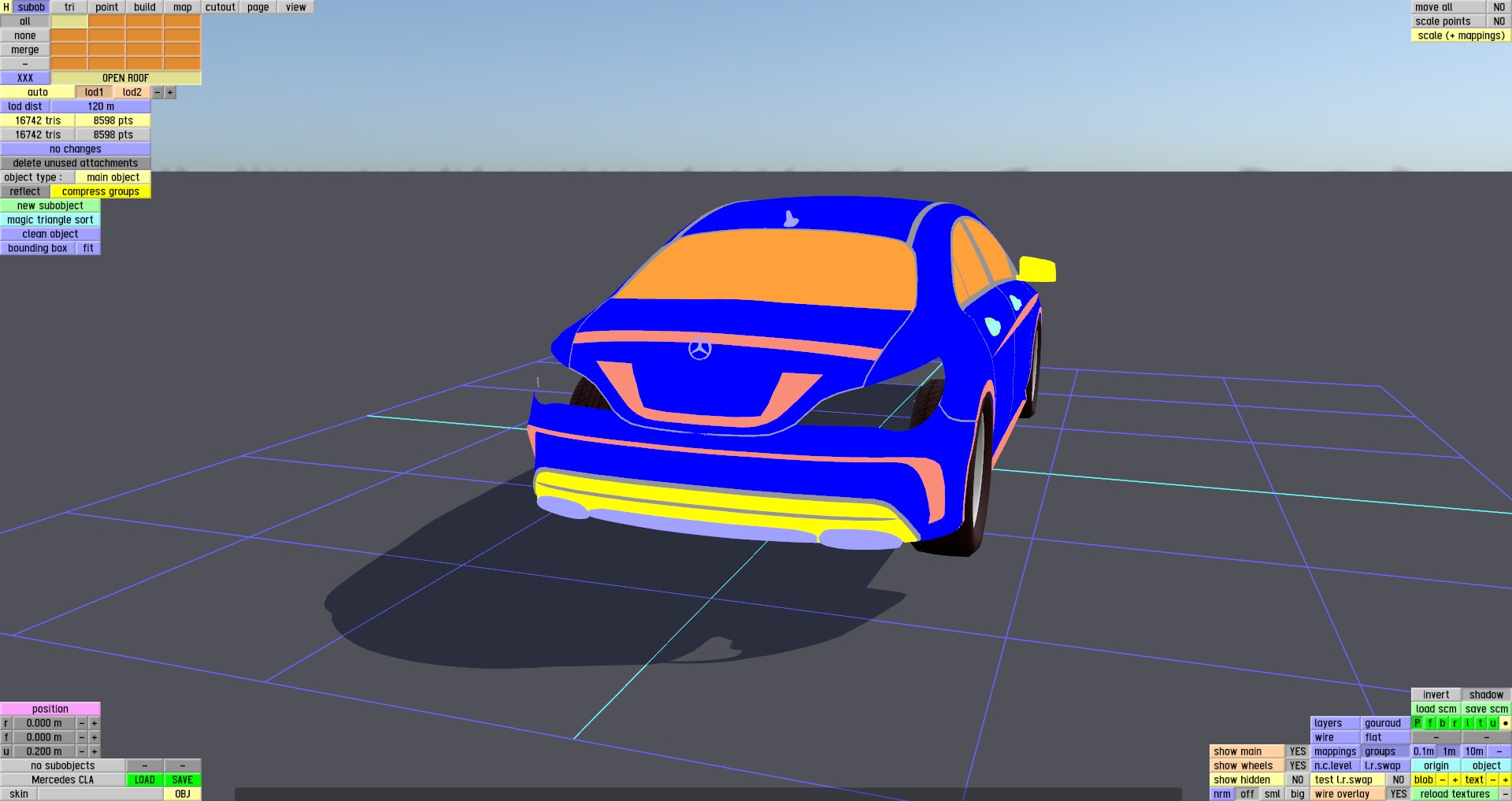Click the green LOAD button
This screenshot has height=801, width=1512.
point(145,780)
